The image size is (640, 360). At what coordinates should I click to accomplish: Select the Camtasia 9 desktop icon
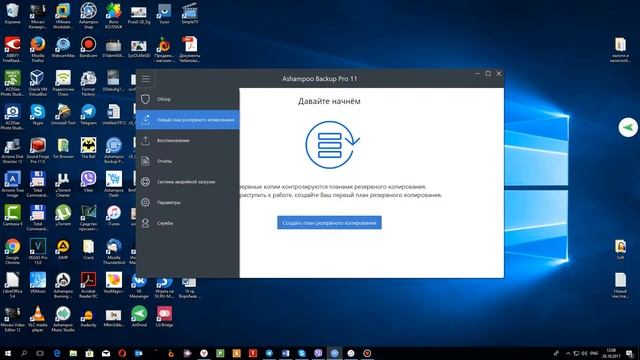tap(12, 216)
